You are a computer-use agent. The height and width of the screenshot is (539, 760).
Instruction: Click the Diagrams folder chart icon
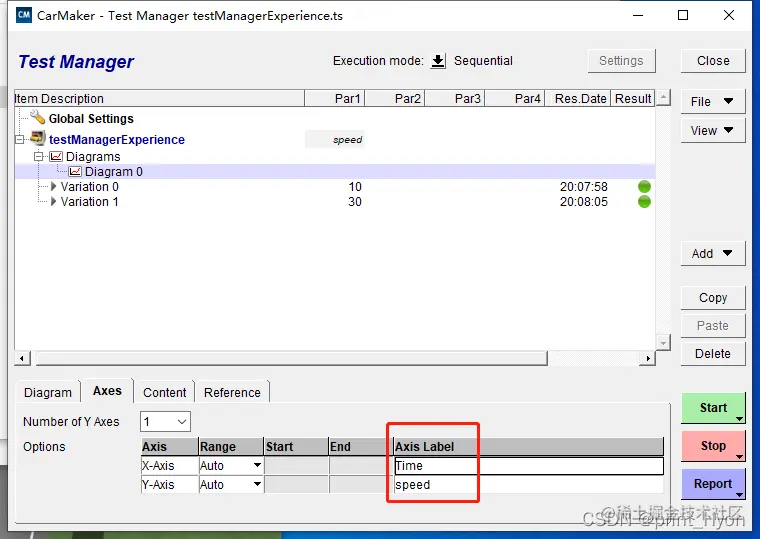tap(56, 157)
